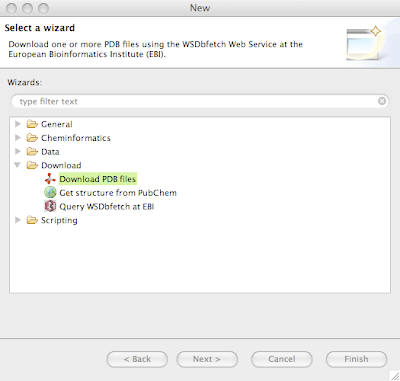Screen dimensions: 400x381
Task: Clear filter text with the X icon
Action: click(382, 101)
